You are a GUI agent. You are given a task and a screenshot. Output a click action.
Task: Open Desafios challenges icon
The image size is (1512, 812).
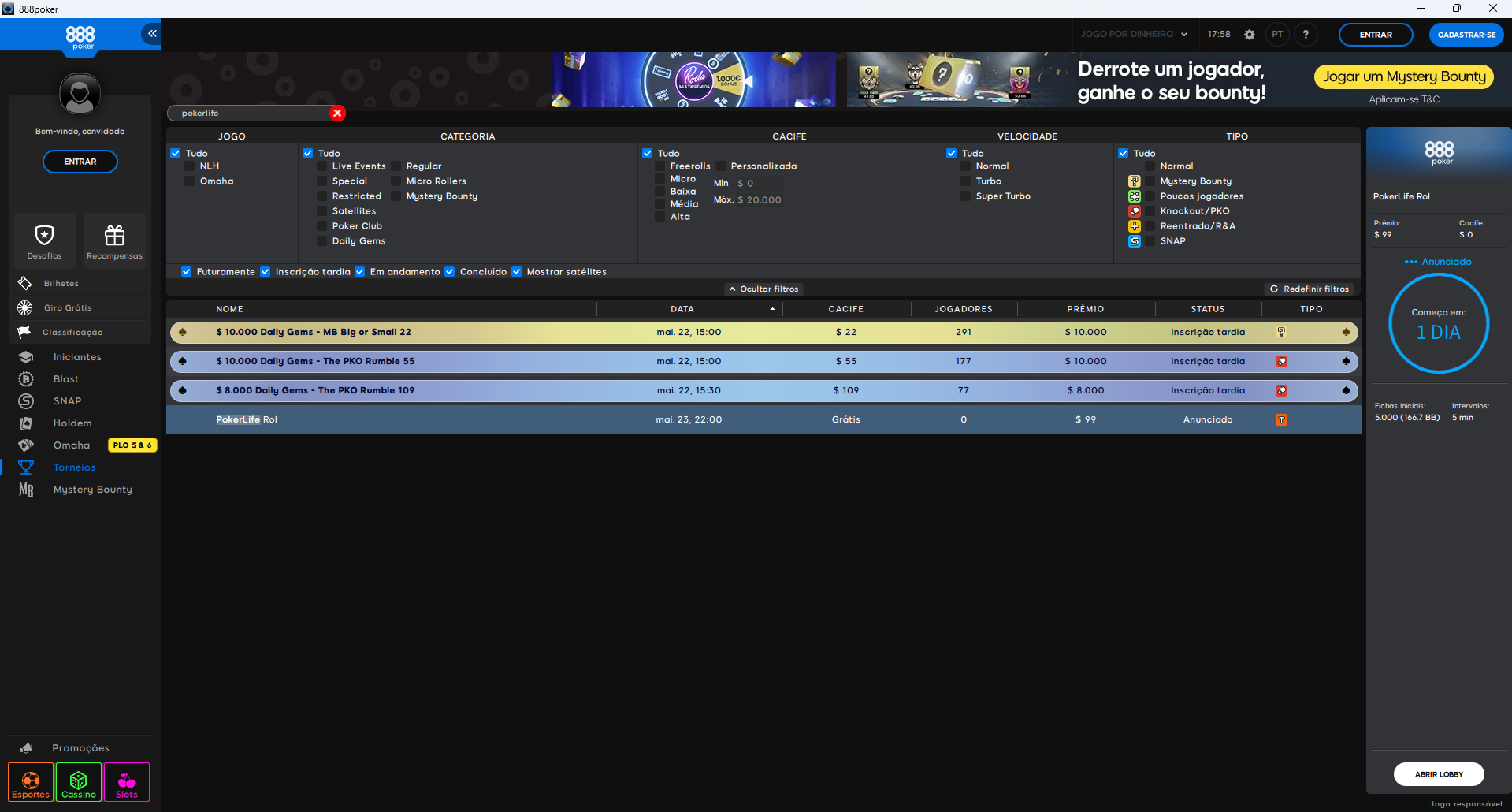[x=44, y=235]
